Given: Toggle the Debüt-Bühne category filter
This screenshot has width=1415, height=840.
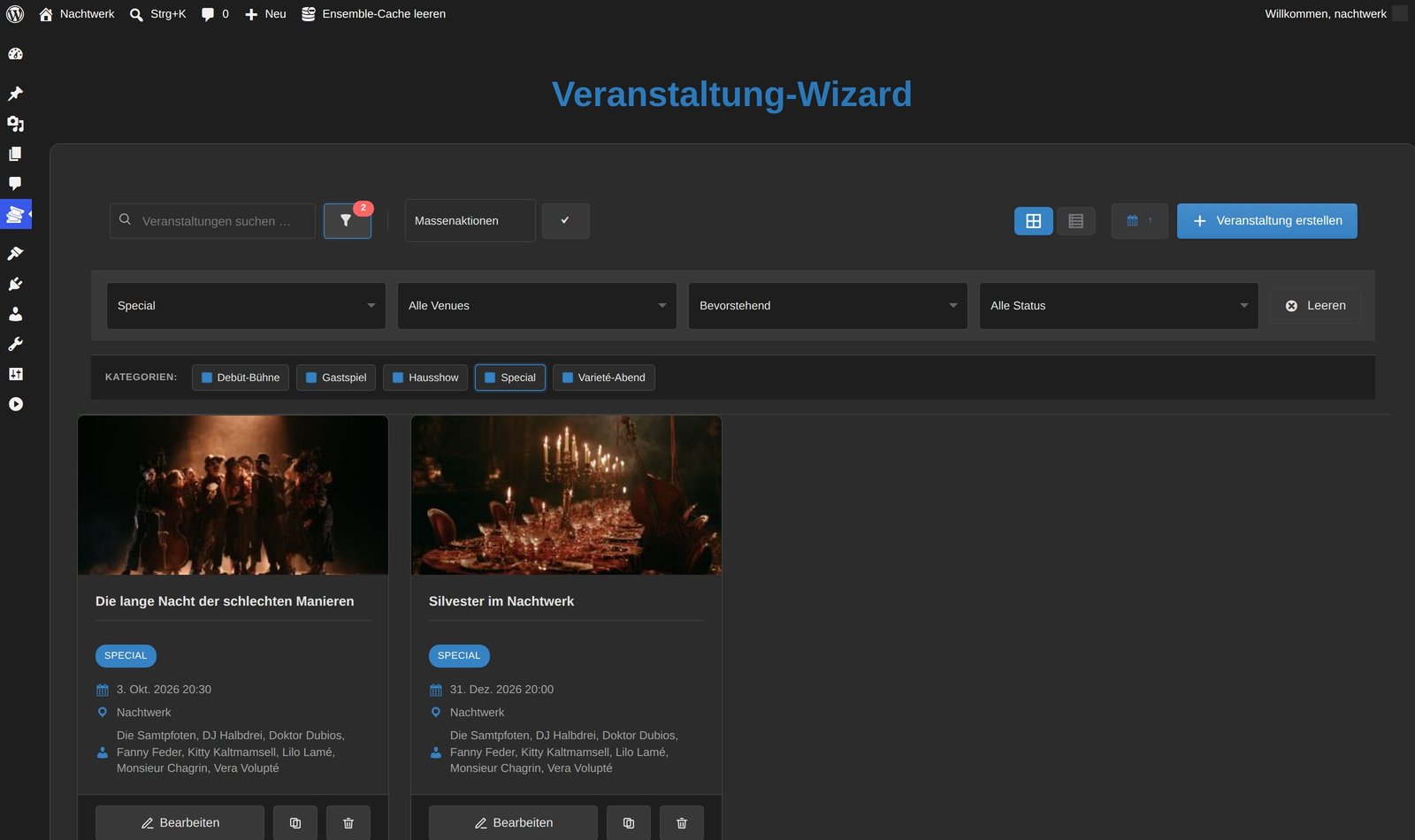Looking at the screenshot, I should (240, 378).
